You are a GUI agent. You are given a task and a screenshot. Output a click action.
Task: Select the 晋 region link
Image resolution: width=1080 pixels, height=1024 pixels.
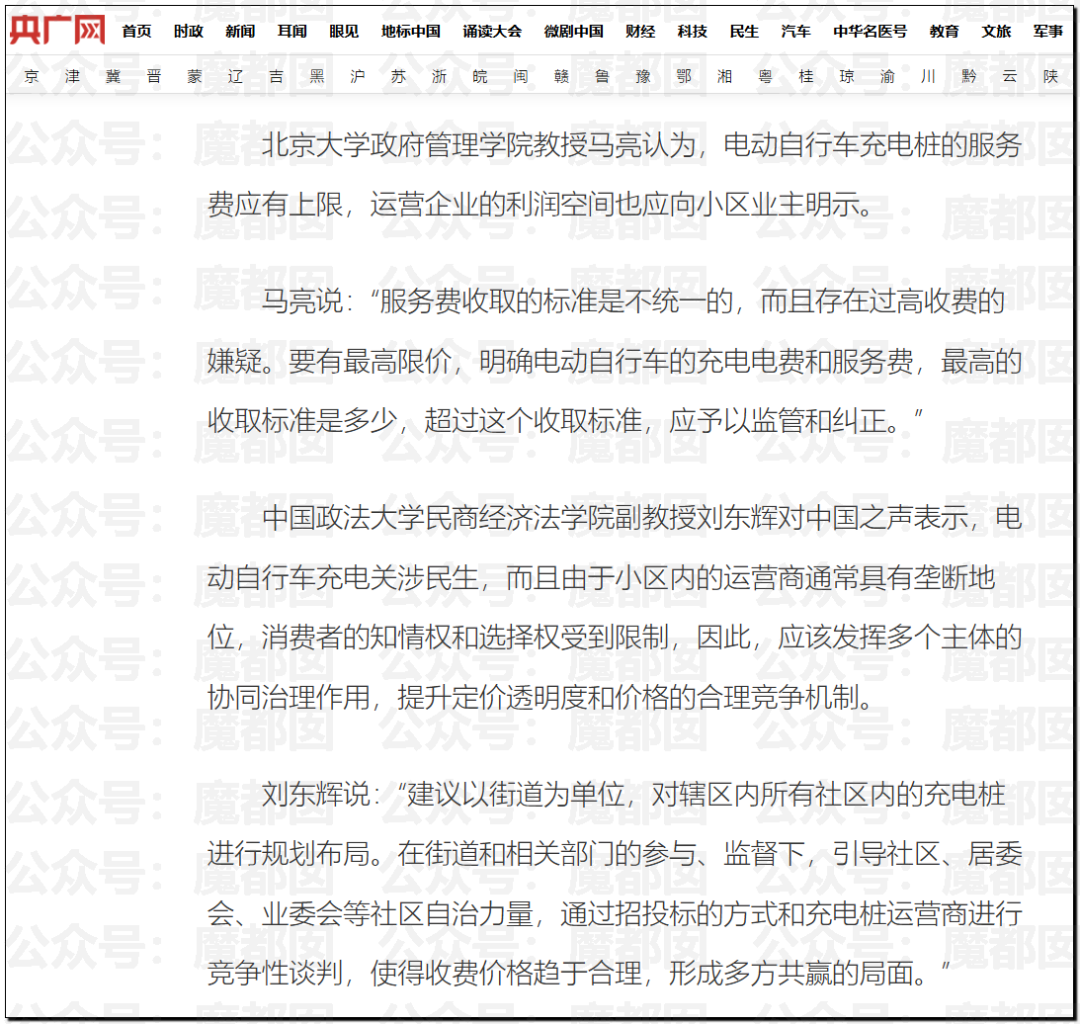pyautogui.click(x=154, y=76)
